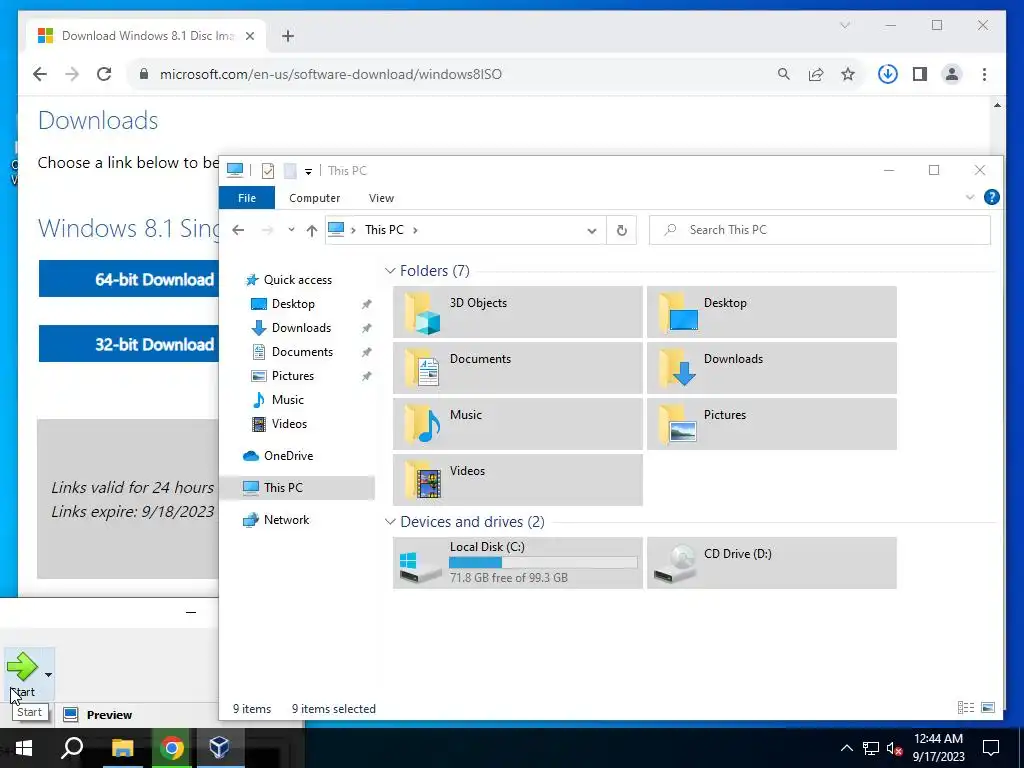Close the Download Windows 8.1 tab
This screenshot has width=1024, height=768.
[249, 36]
